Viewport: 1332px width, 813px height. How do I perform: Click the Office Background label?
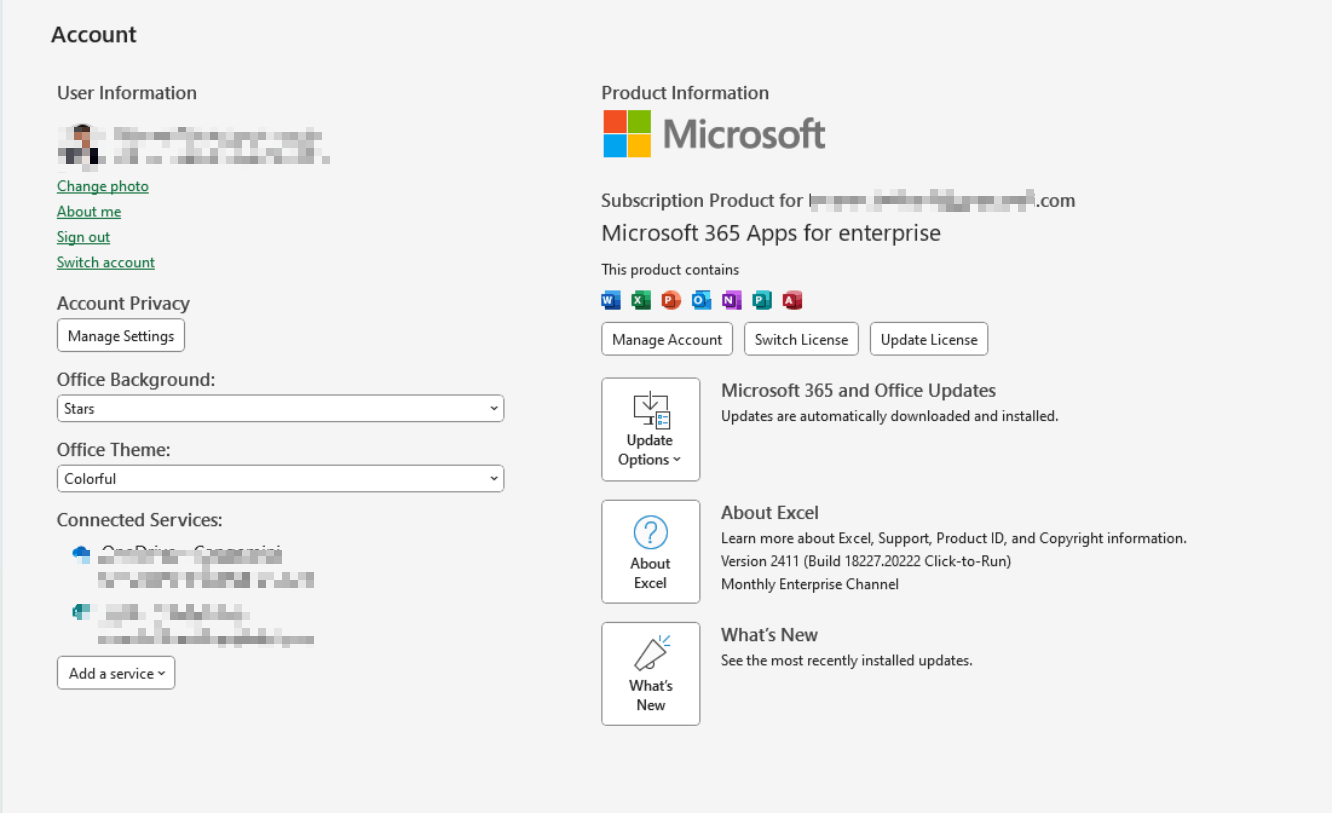[136, 380]
